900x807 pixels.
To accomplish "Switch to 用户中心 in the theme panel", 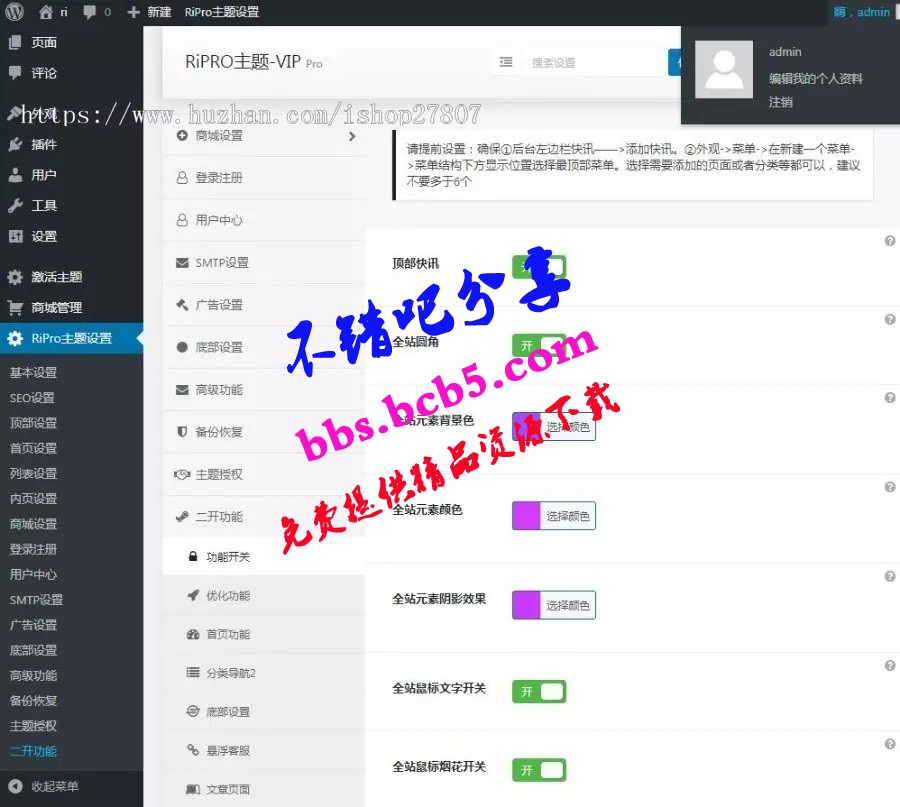I will 263,220.
